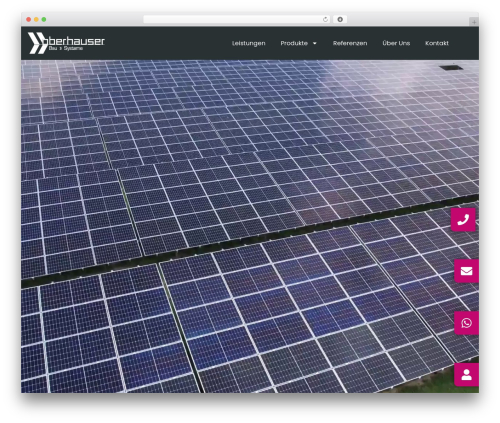
Task: Navigate to Über Uns
Action: click(x=396, y=43)
